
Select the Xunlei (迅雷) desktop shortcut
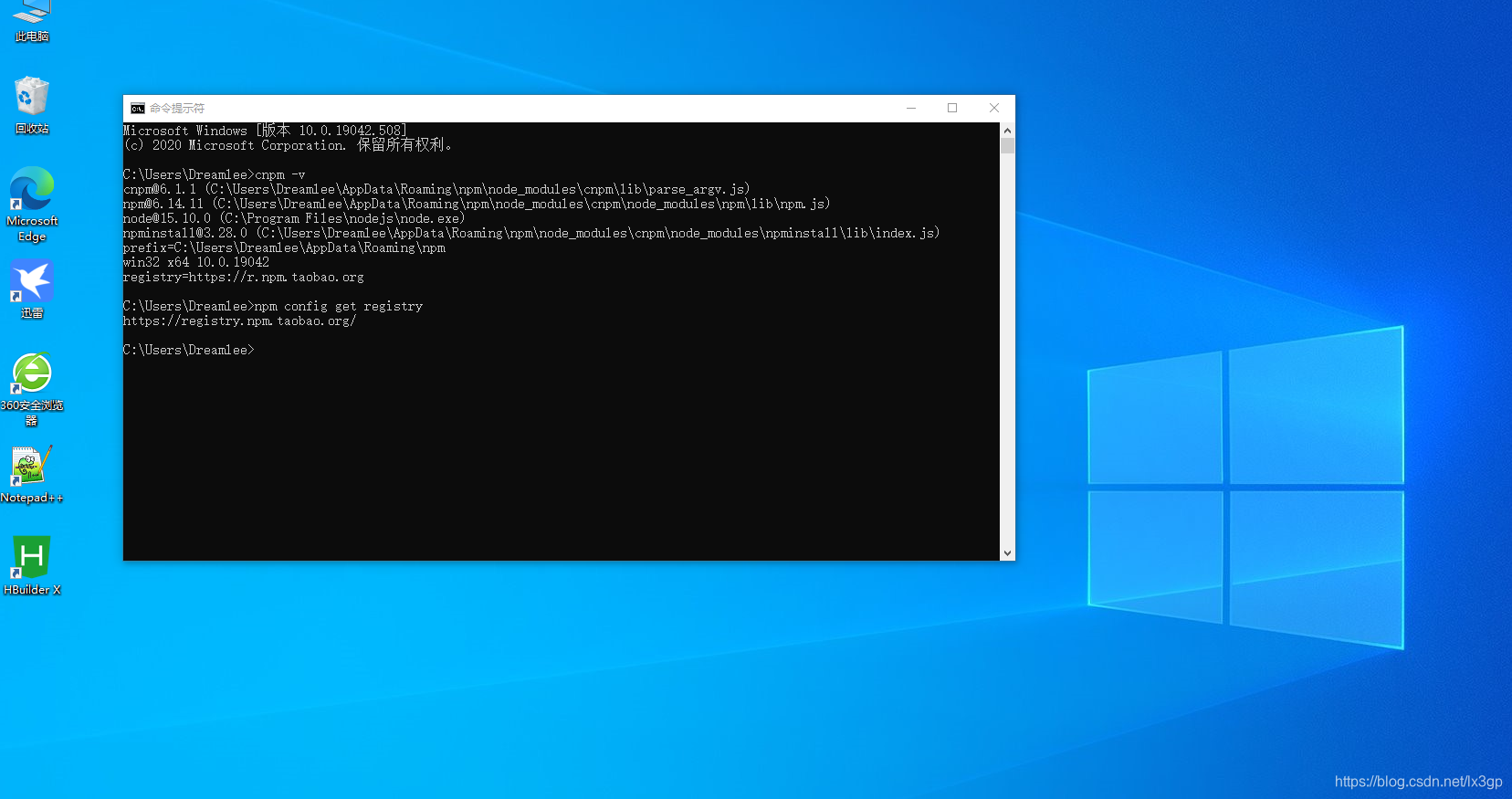(32, 289)
